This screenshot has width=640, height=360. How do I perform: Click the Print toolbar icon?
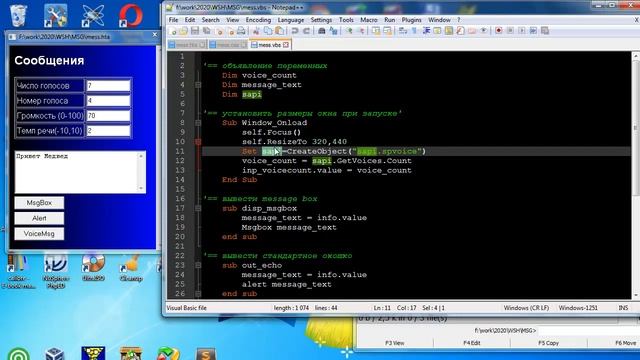click(241, 31)
